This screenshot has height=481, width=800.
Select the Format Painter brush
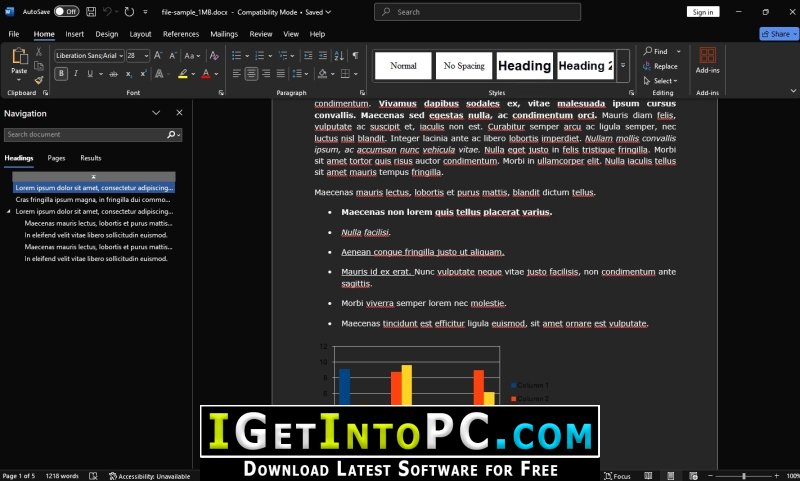point(38,80)
